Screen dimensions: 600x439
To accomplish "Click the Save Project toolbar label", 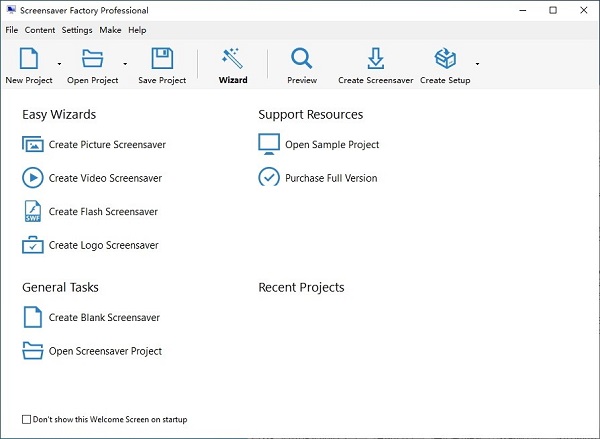I will [162, 80].
